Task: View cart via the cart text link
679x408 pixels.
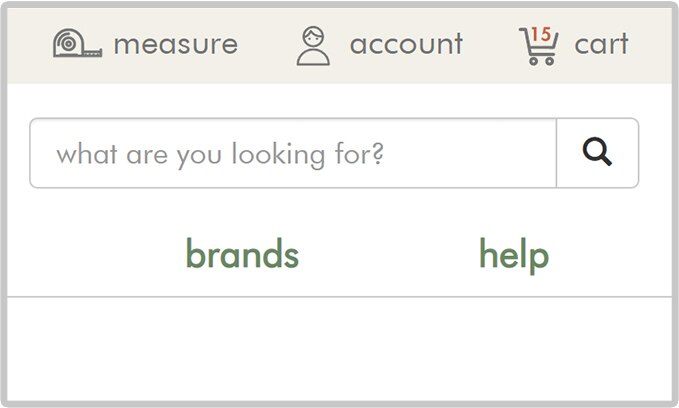Action: pyautogui.click(x=601, y=44)
